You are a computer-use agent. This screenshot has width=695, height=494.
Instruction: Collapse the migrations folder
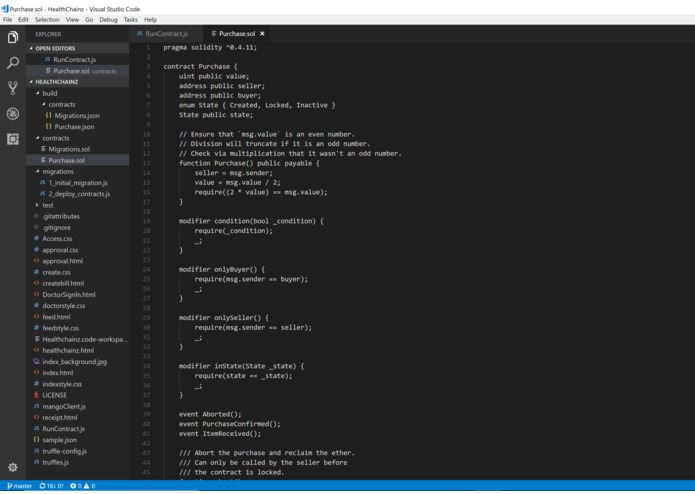(x=78, y=171)
